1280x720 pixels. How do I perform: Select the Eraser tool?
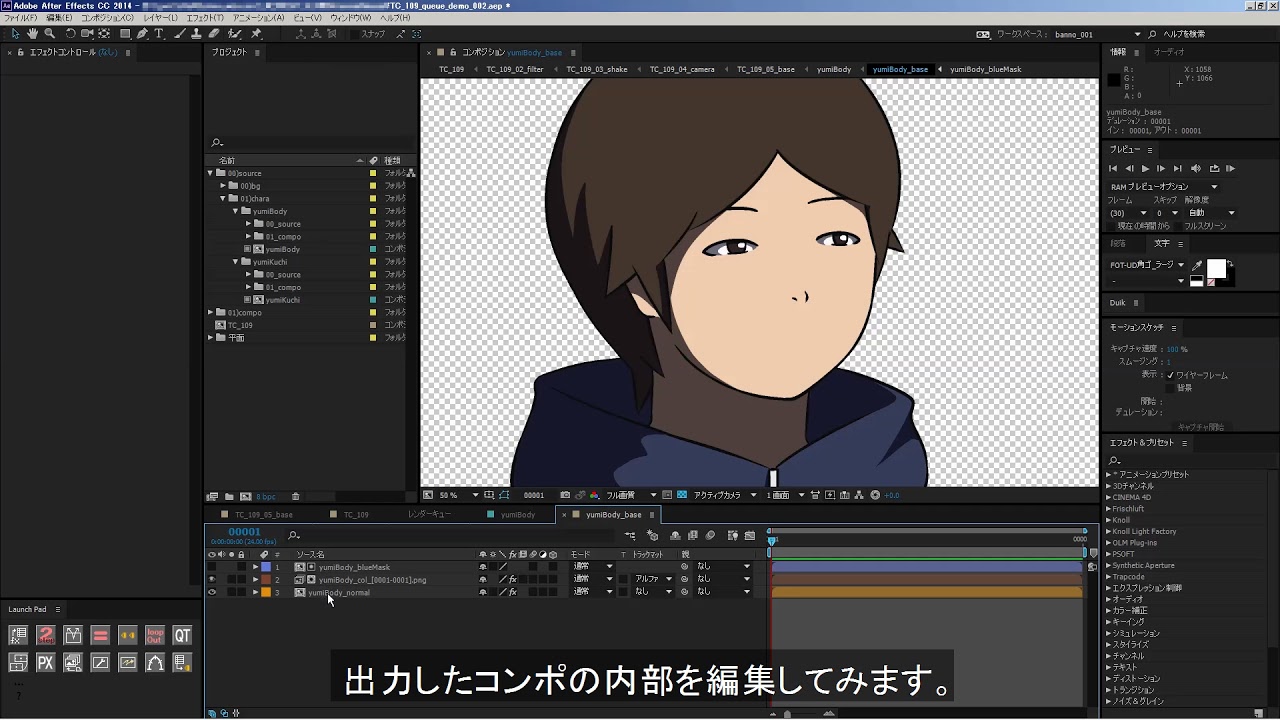[214, 34]
